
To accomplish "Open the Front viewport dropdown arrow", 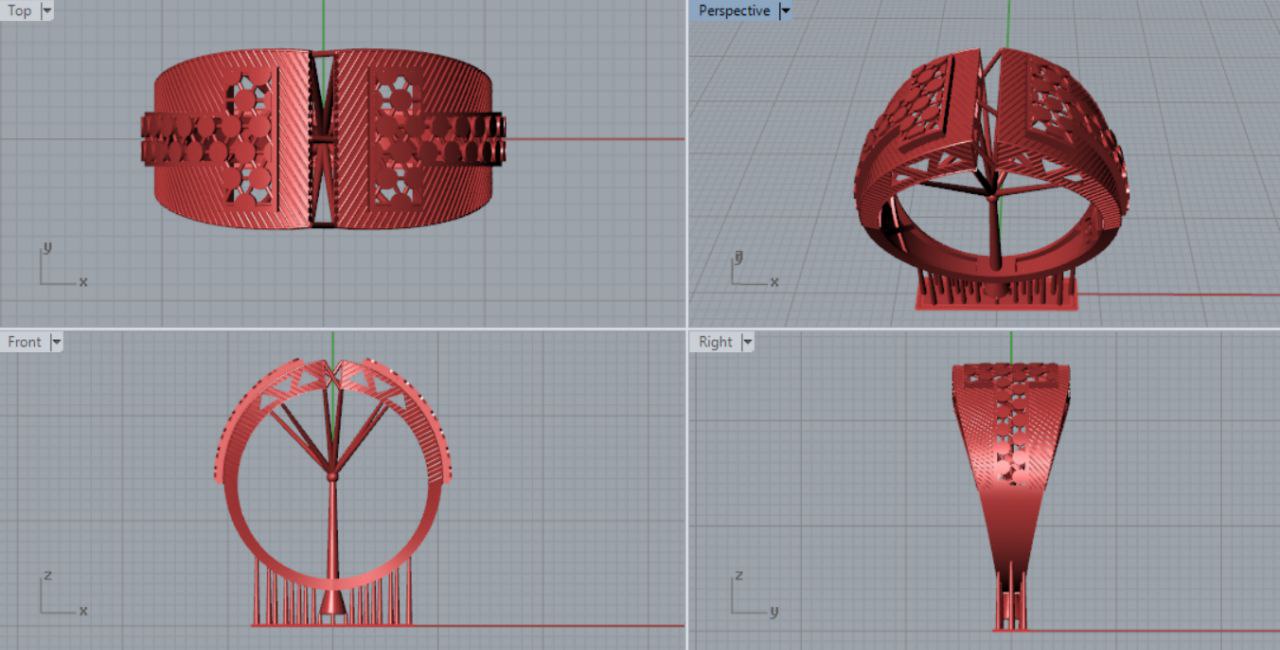I will 56,342.
